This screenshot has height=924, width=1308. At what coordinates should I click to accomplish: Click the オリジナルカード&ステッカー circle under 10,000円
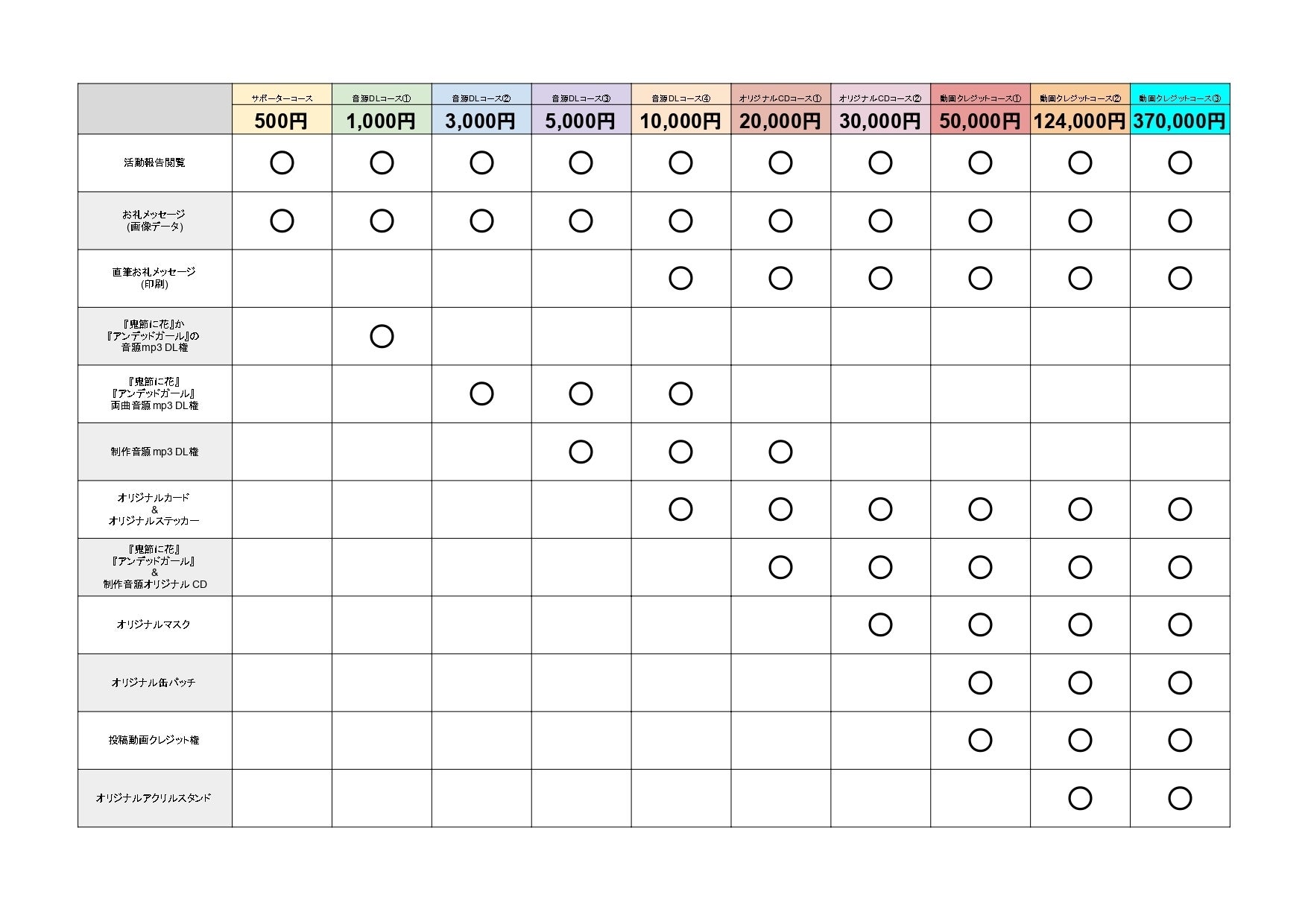pos(680,509)
